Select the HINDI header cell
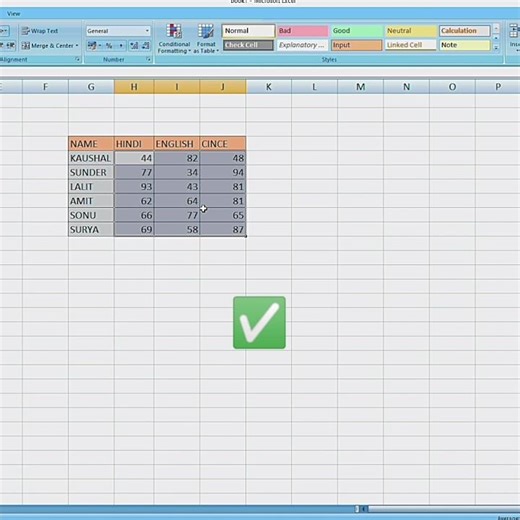 pos(134,144)
